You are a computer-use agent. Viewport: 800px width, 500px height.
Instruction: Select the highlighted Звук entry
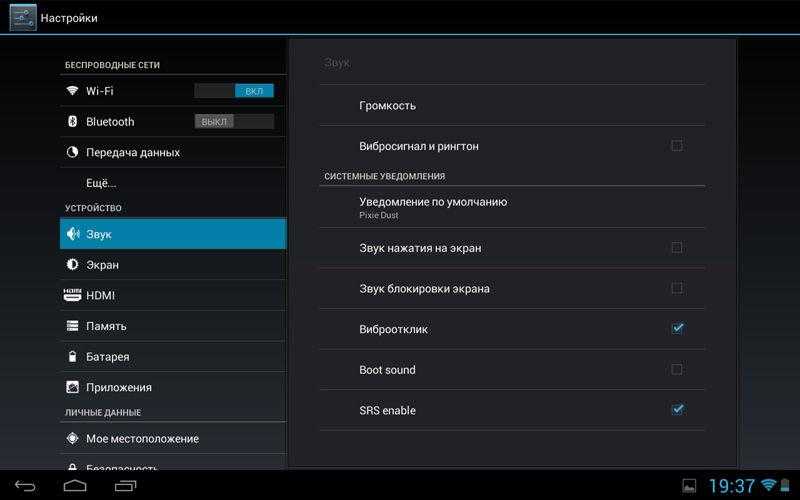tap(173, 234)
